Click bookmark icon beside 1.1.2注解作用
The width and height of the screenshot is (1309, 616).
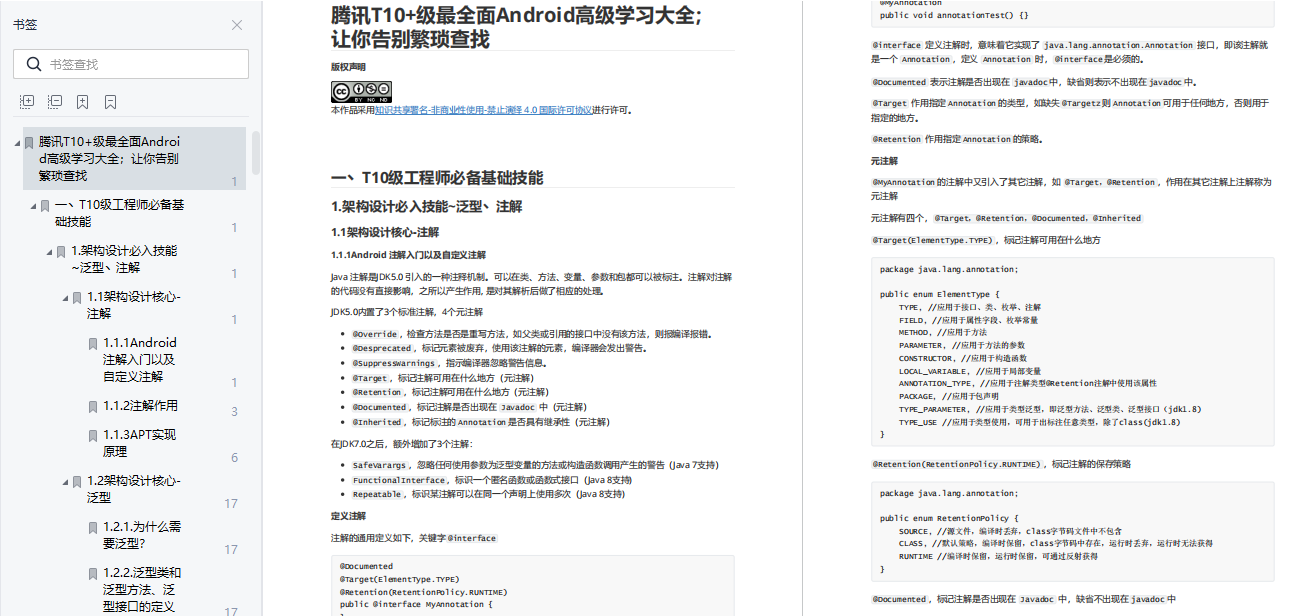point(94,406)
